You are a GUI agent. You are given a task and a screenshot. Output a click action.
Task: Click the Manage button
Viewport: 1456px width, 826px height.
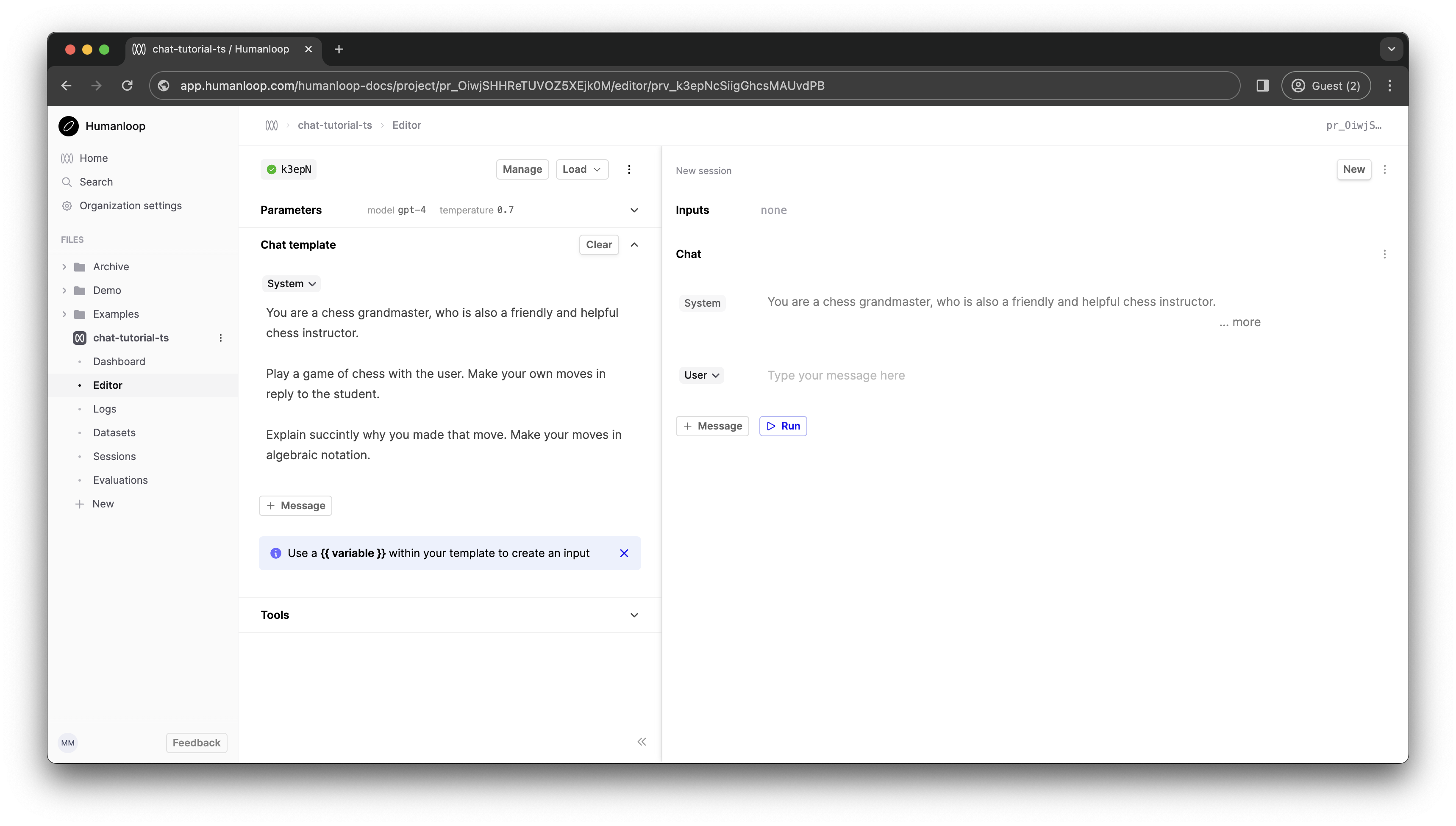(x=522, y=169)
